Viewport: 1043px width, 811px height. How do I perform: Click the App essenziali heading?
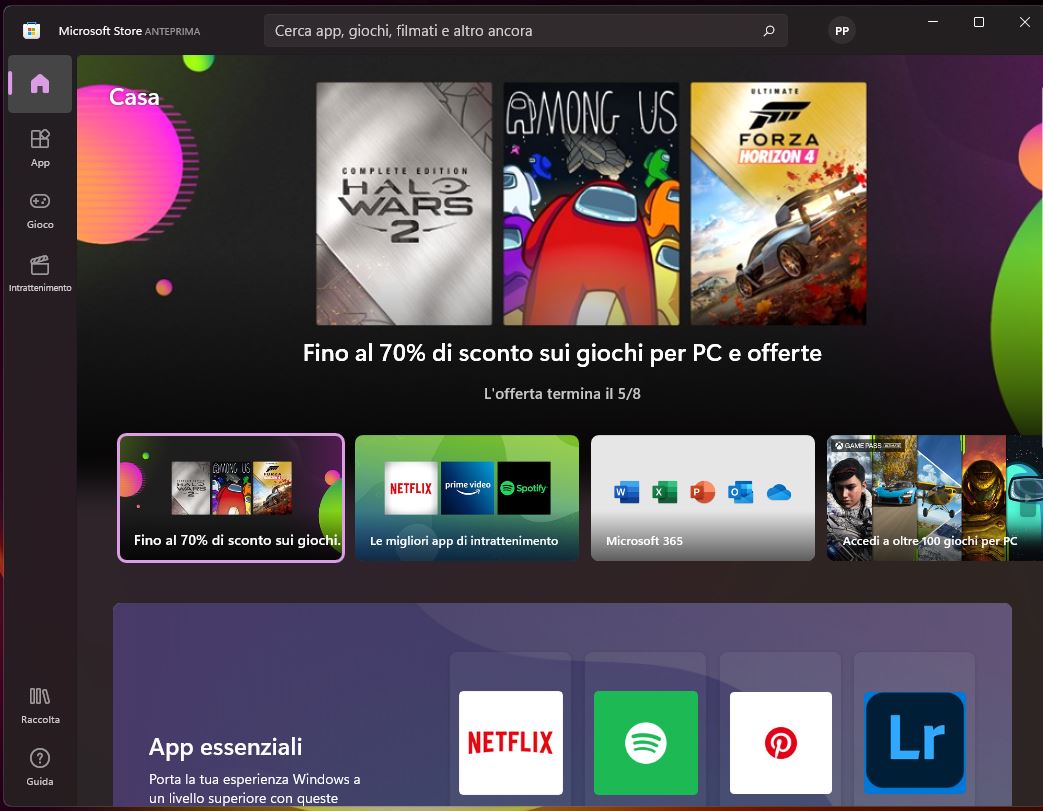point(225,747)
